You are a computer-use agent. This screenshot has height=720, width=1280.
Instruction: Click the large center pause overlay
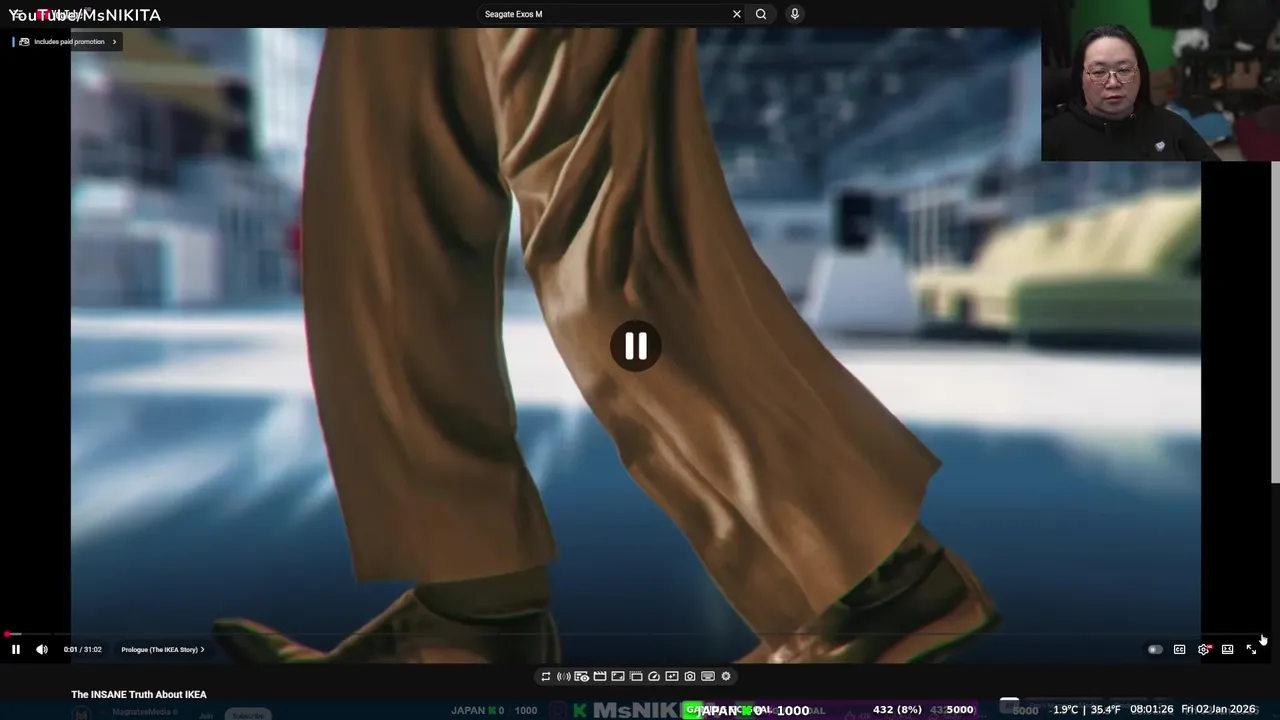click(x=636, y=346)
